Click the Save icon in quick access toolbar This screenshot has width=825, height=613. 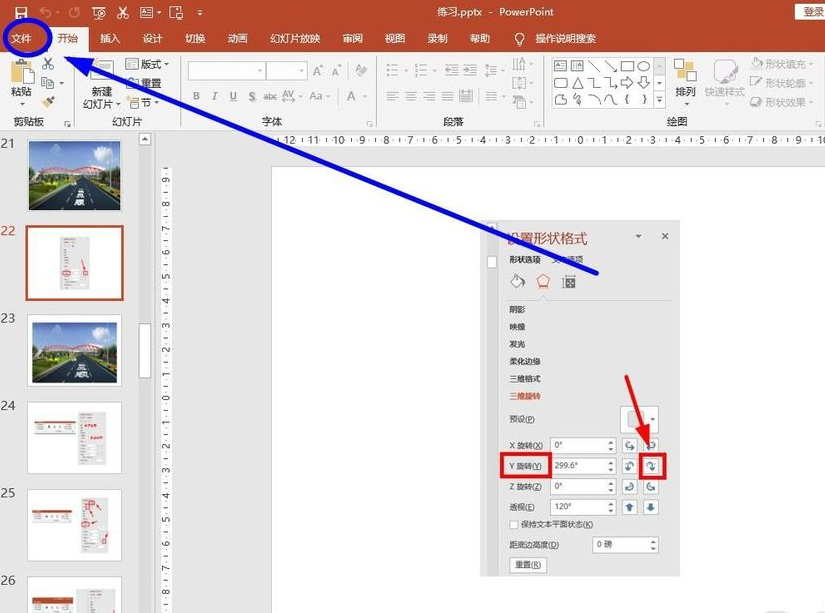point(21,13)
